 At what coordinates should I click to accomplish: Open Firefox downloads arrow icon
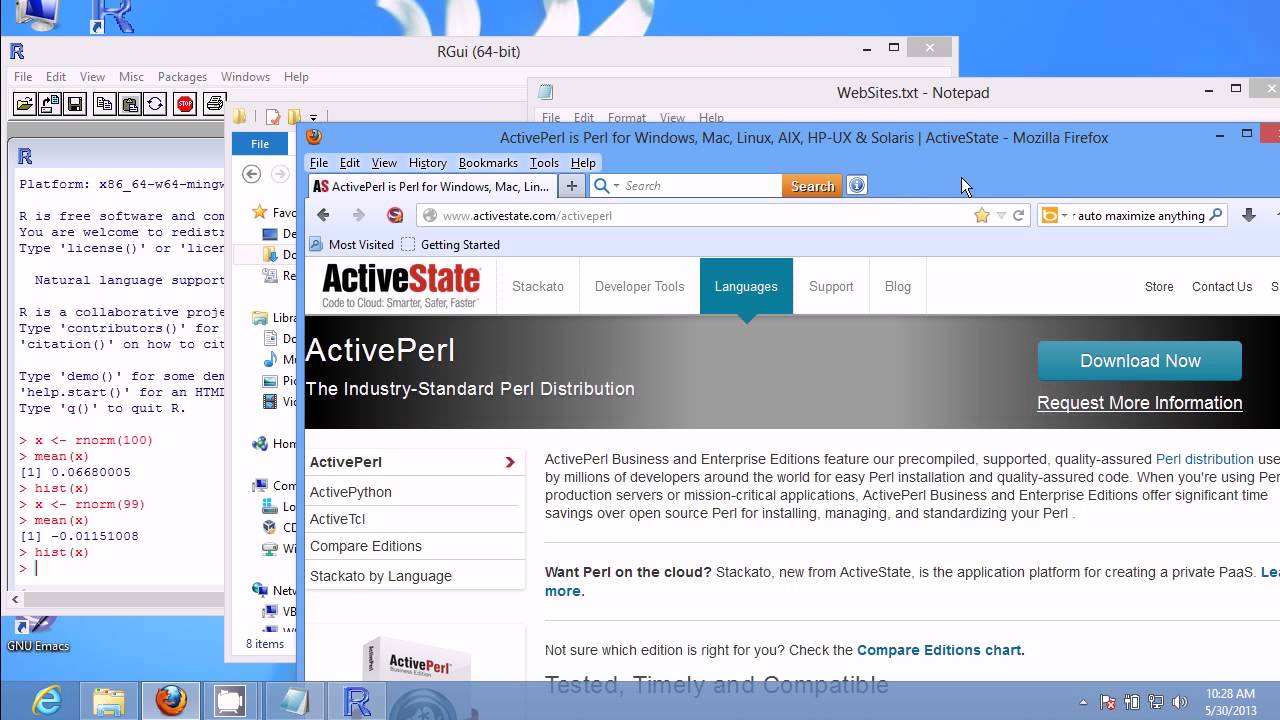click(x=1249, y=215)
